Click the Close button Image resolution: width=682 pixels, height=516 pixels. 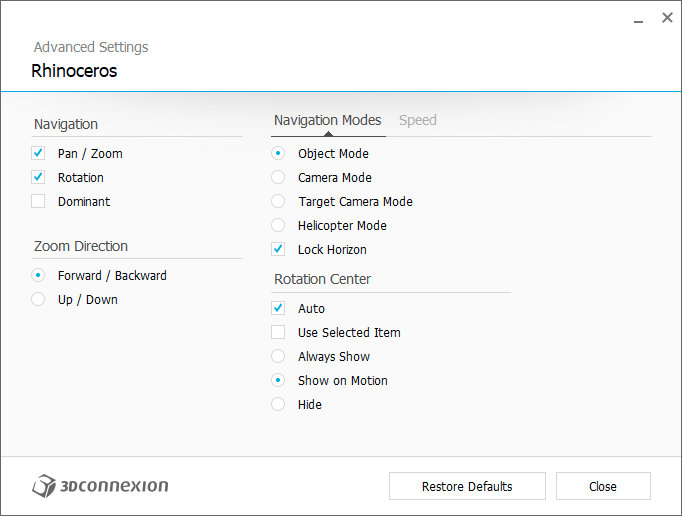pyautogui.click(x=603, y=486)
